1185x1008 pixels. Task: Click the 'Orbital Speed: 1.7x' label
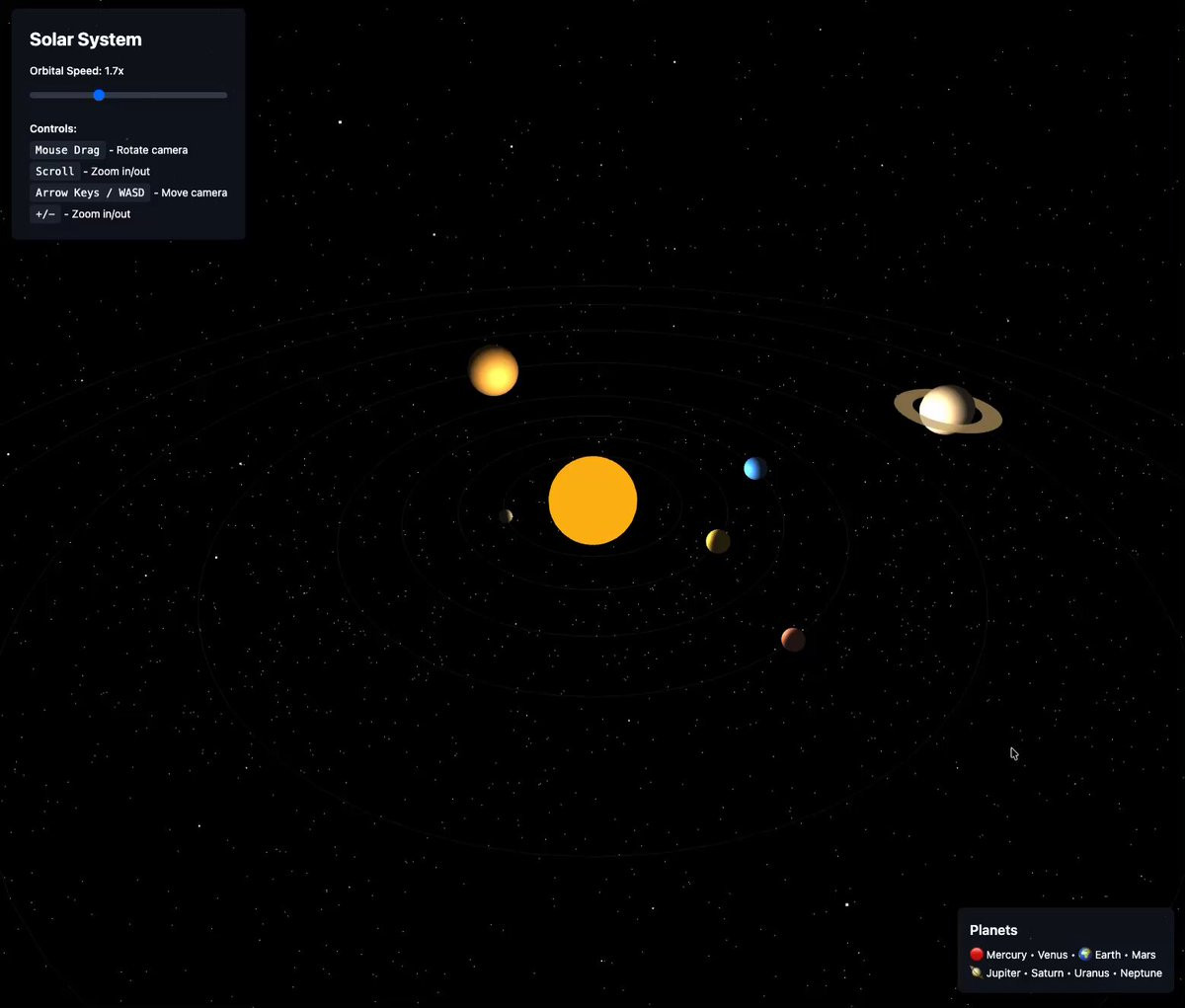(77, 71)
